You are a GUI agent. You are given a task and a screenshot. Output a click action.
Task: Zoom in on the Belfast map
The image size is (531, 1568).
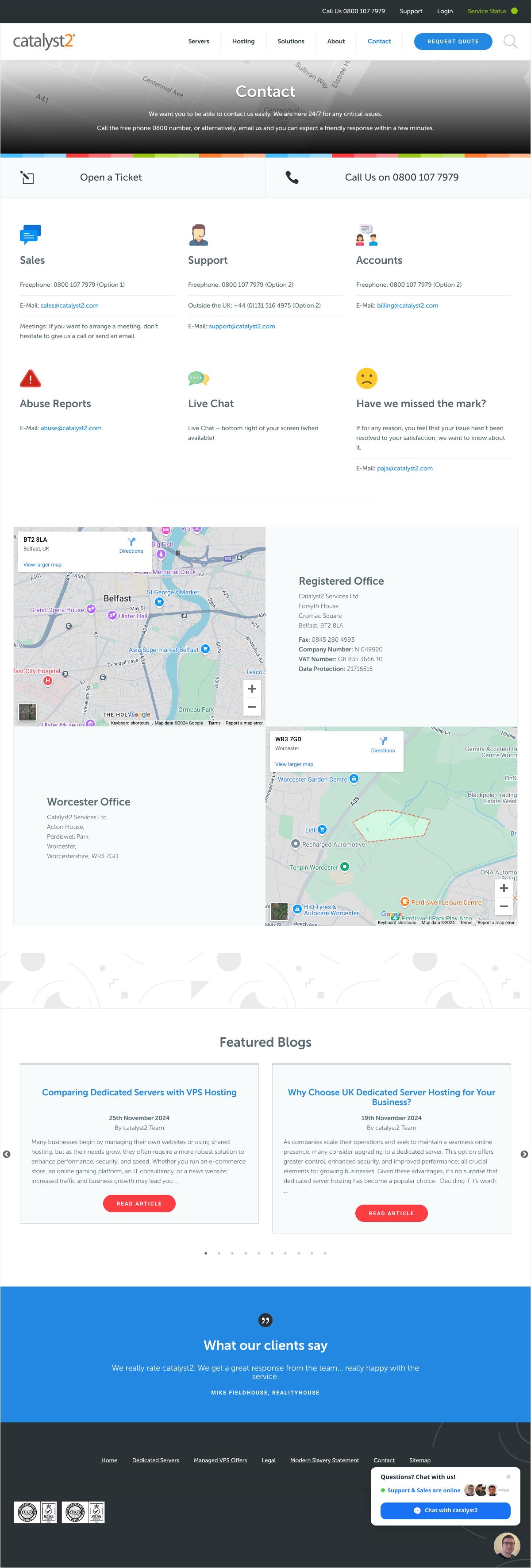click(252, 689)
